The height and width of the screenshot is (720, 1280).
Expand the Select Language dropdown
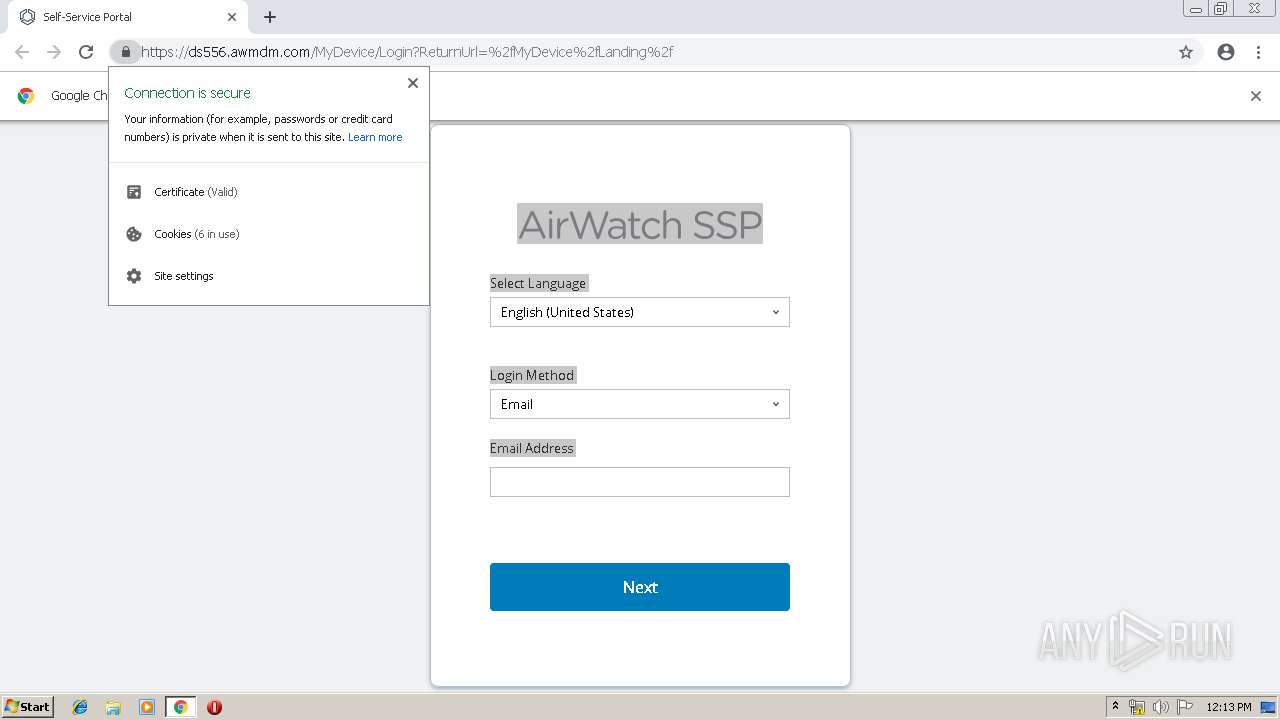[x=640, y=312]
